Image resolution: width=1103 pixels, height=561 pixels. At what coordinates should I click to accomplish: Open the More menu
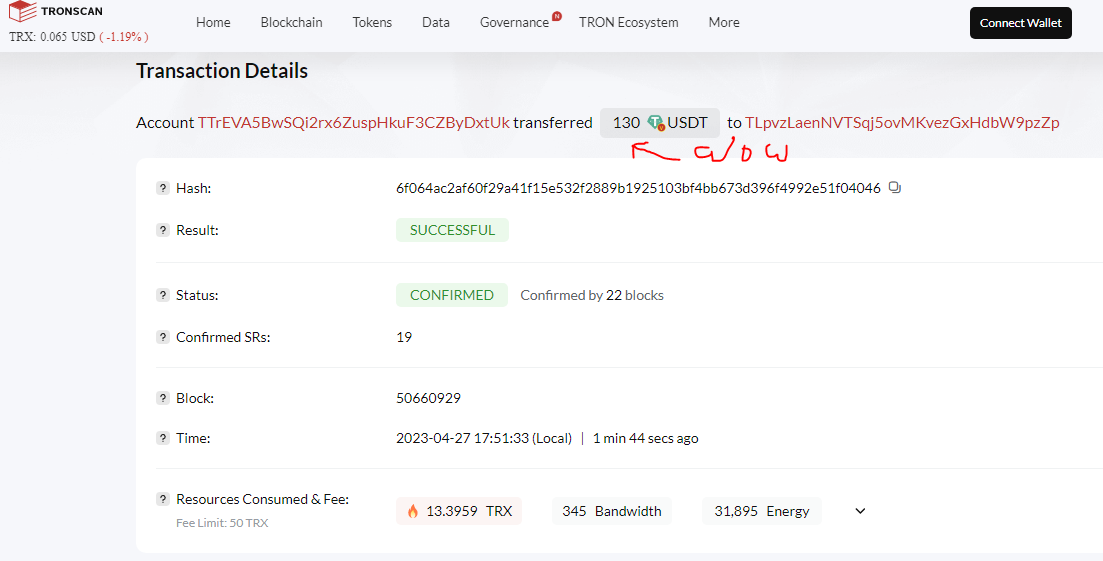coord(724,22)
